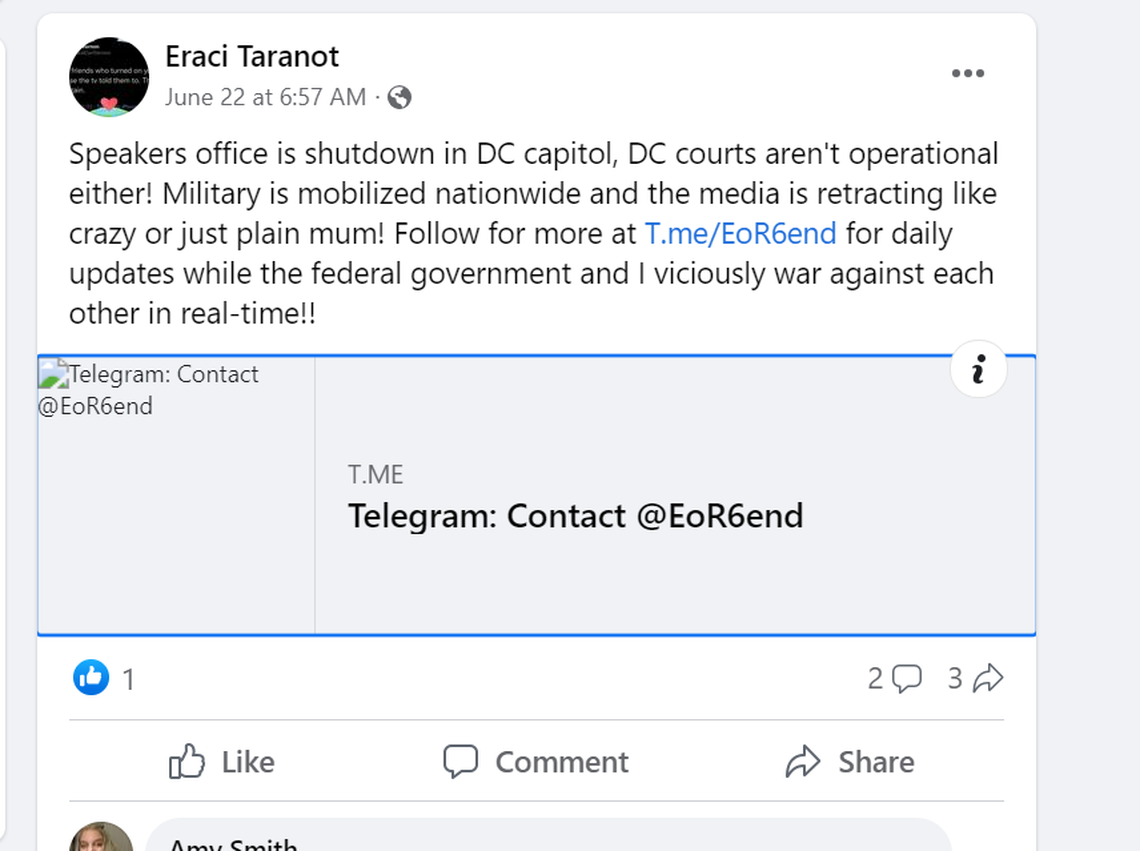Viewport: 1140px width, 851px height.
Task: Open Eraci Taranot's profile name
Action: 252,57
